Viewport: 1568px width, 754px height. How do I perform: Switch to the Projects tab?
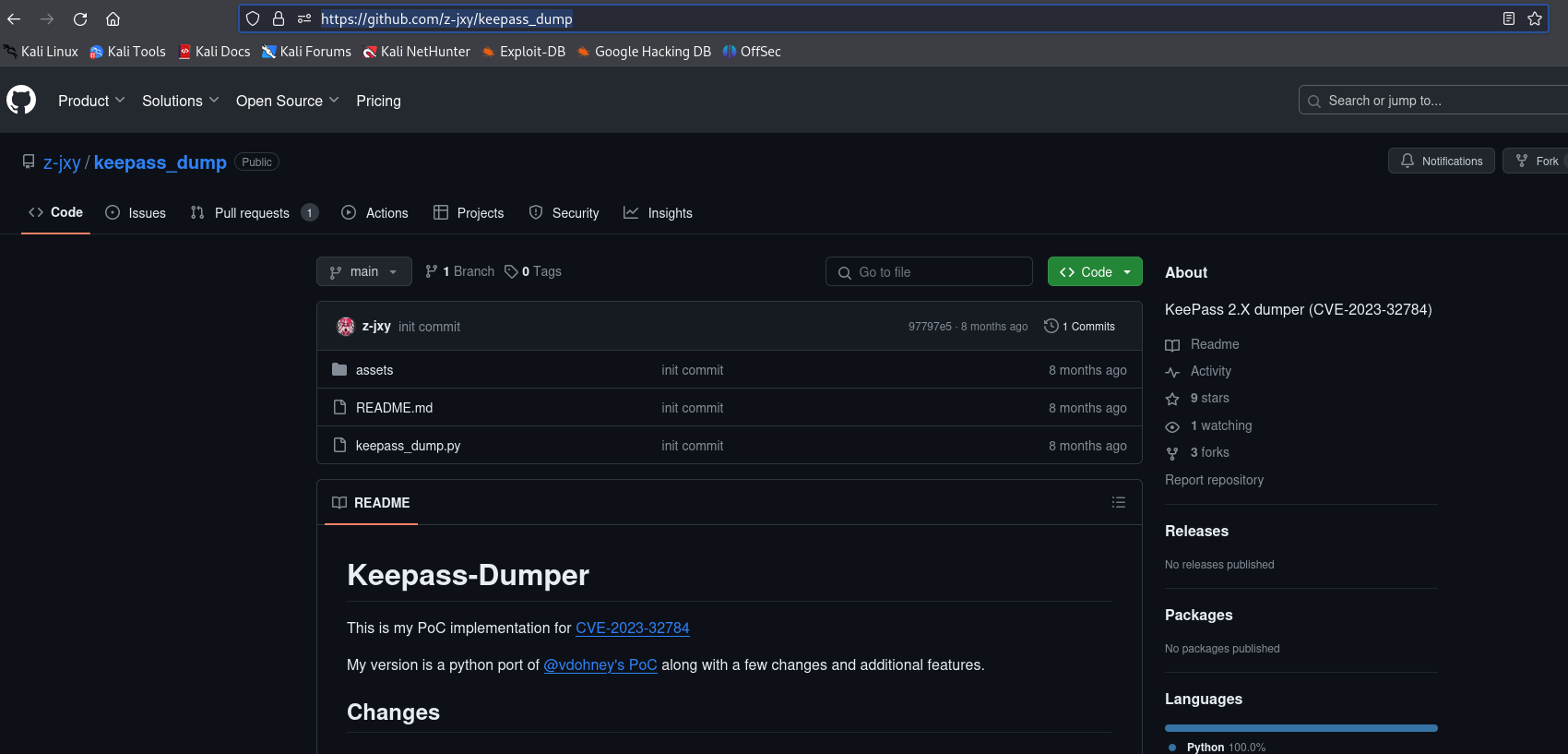pyautogui.click(x=469, y=213)
